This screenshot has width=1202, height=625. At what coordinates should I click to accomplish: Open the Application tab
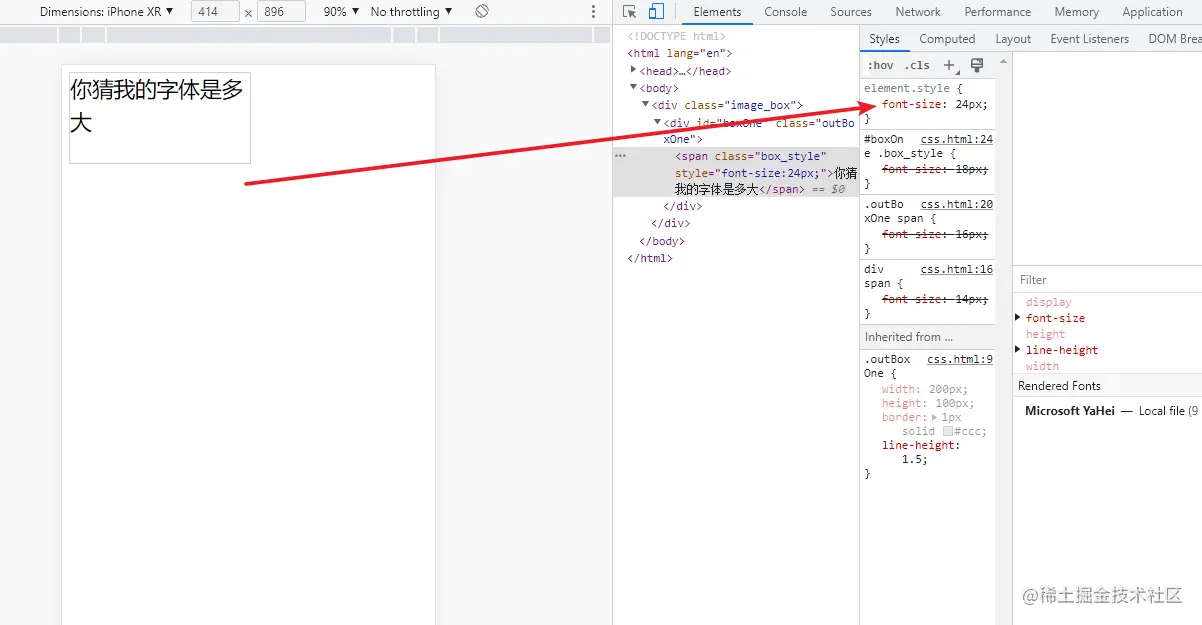(x=1152, y=12)
